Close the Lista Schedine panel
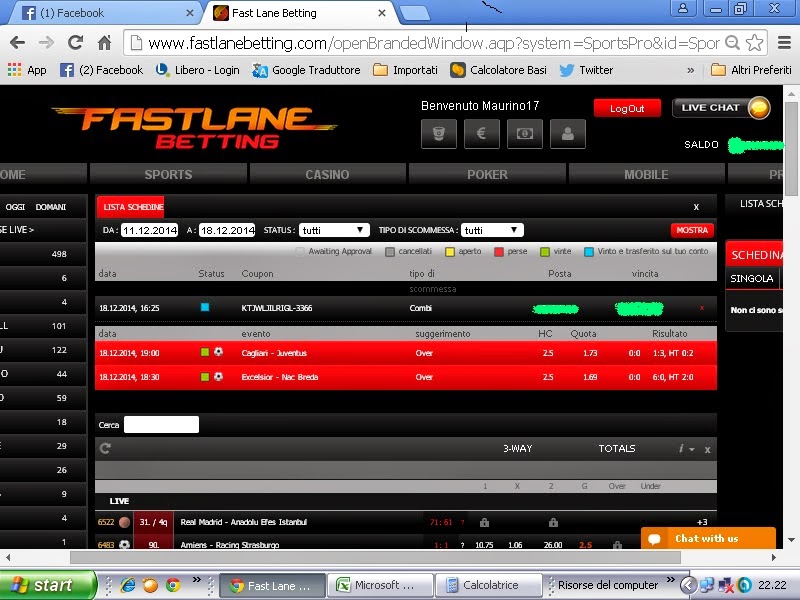 click(x=696, y=207)
